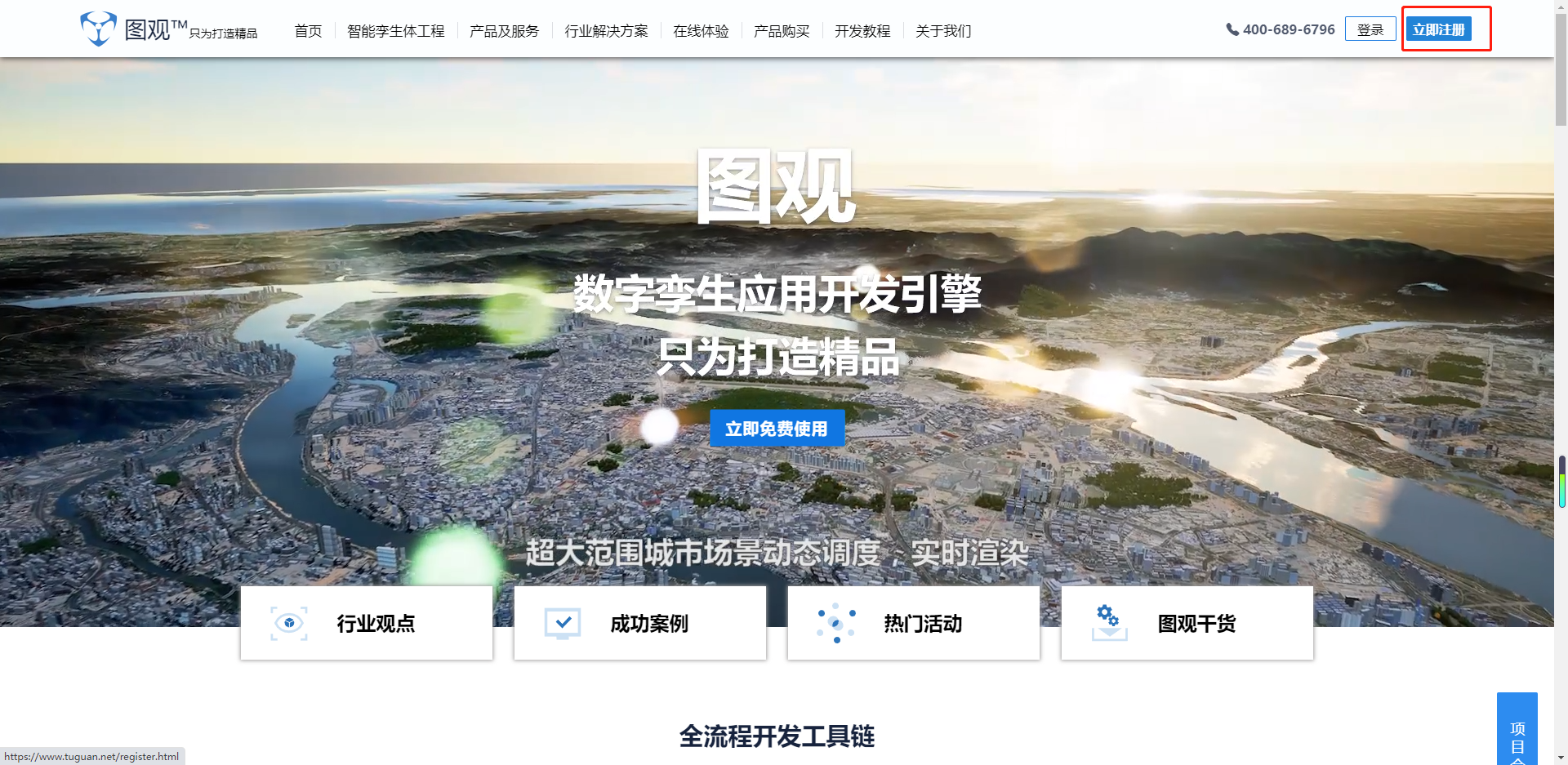Open the 行业解决方案 menu

pos(607,31)
